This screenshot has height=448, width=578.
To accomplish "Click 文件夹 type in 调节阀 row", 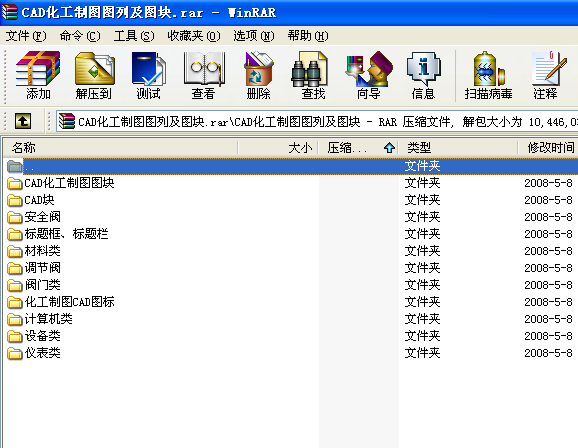I will [x=422, y=268].
